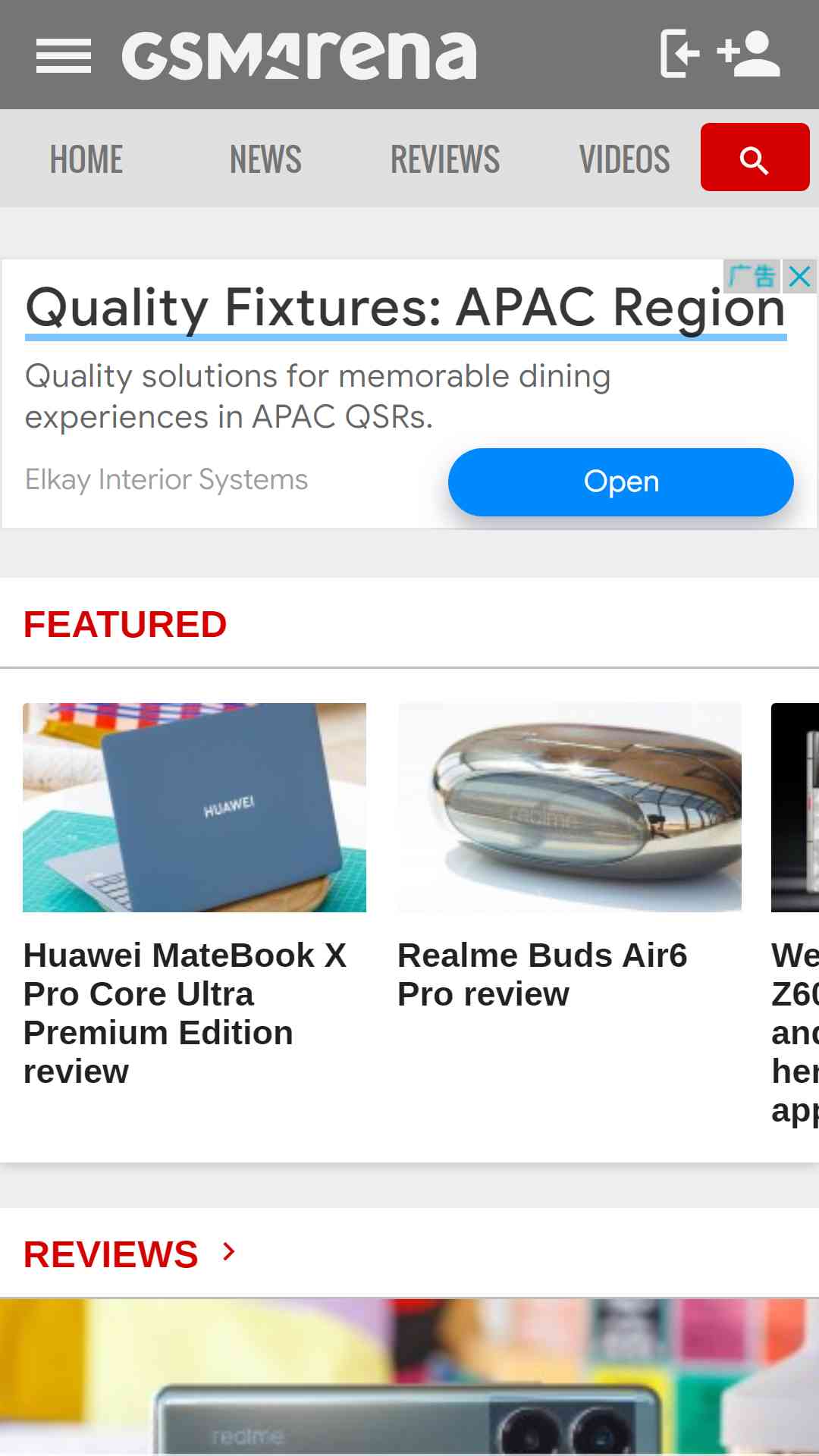The width and height of the screenshot is (819, 1456).
Task: Tap the Realme Buds Air6 Pro image
Action: [x=570, y=808]
